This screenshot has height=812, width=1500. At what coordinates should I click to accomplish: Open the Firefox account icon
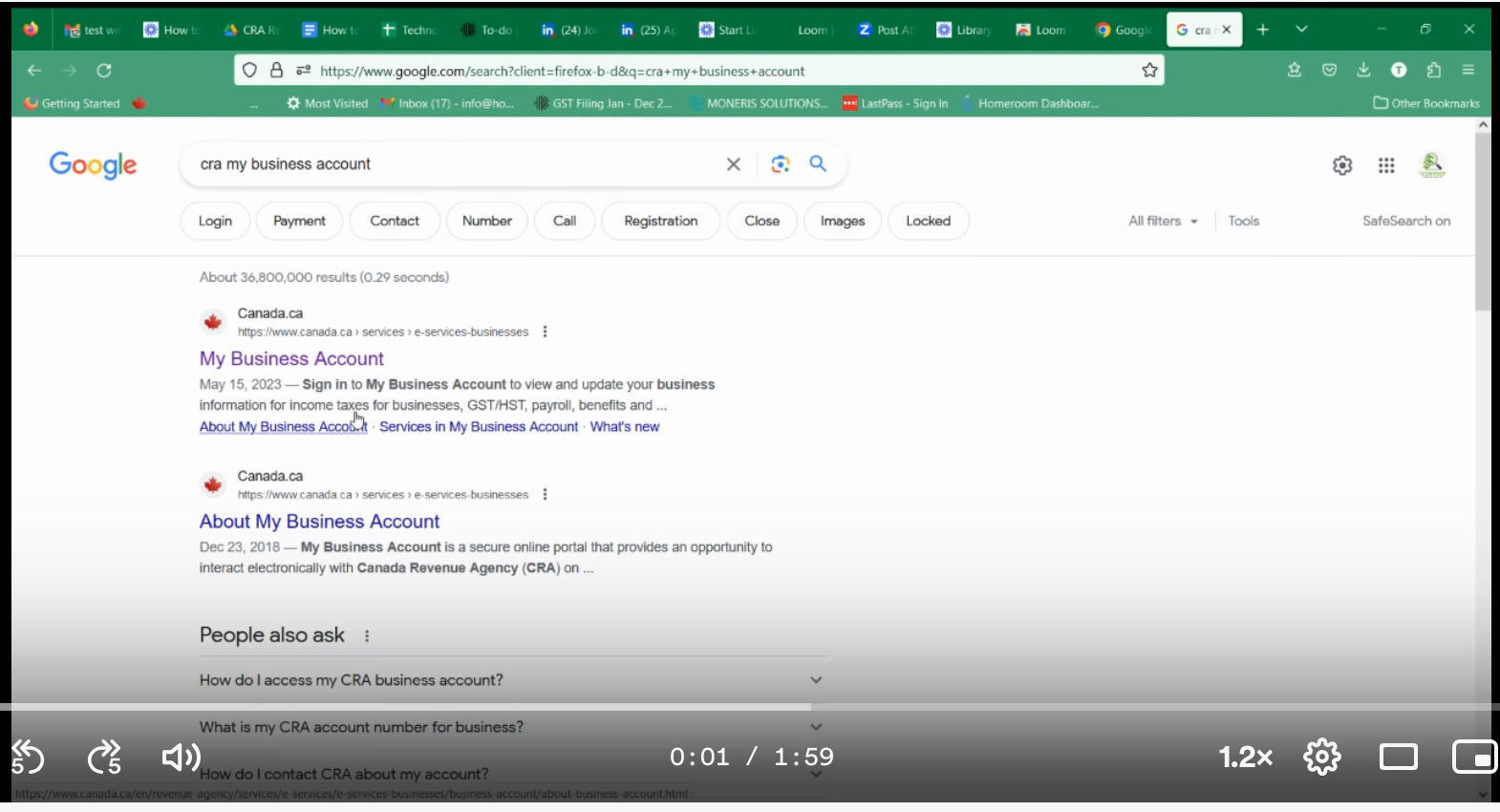pyautogui.click(x=1399, y=70)
